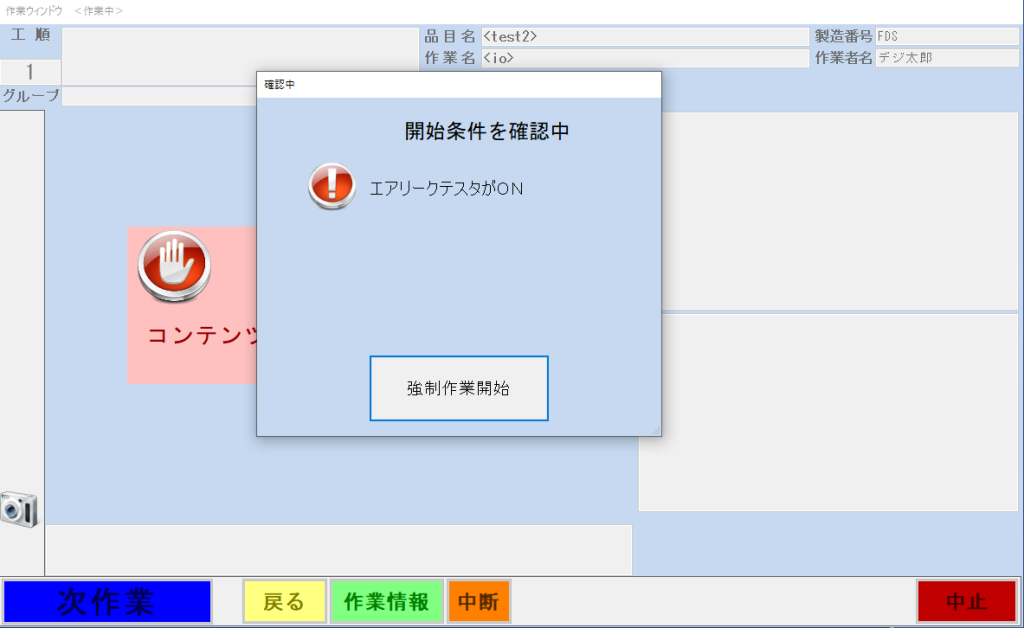The height and width of the screenshot is (628, 1024).
Task: Click the yellow 戻る button
Action: pos(284,601)
